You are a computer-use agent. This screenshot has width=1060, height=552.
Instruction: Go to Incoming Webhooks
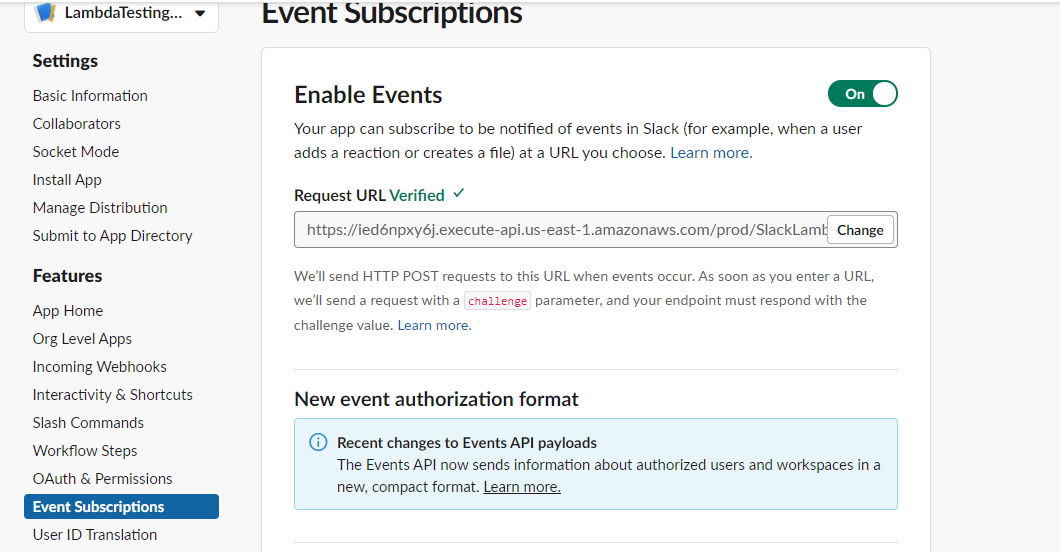[99, 367]
